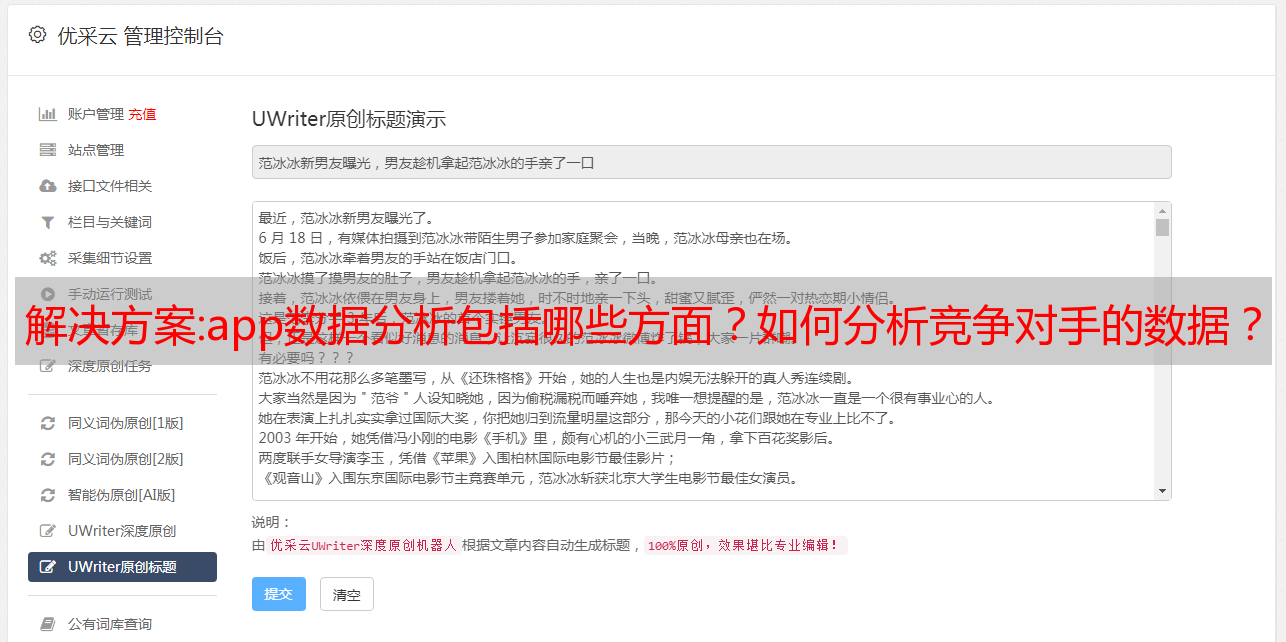Open 公有词库查询 book icon

point(47,624)
